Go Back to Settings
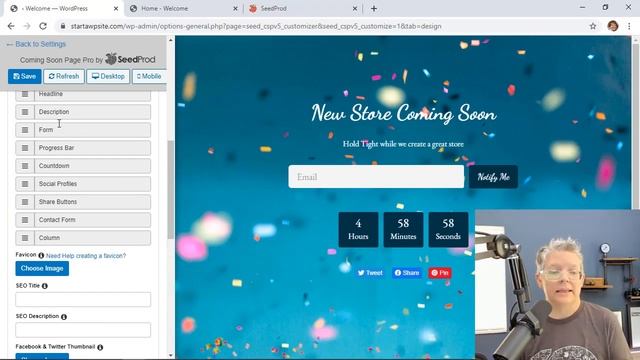This screenshot has width=640, height=360. [36, 44]
